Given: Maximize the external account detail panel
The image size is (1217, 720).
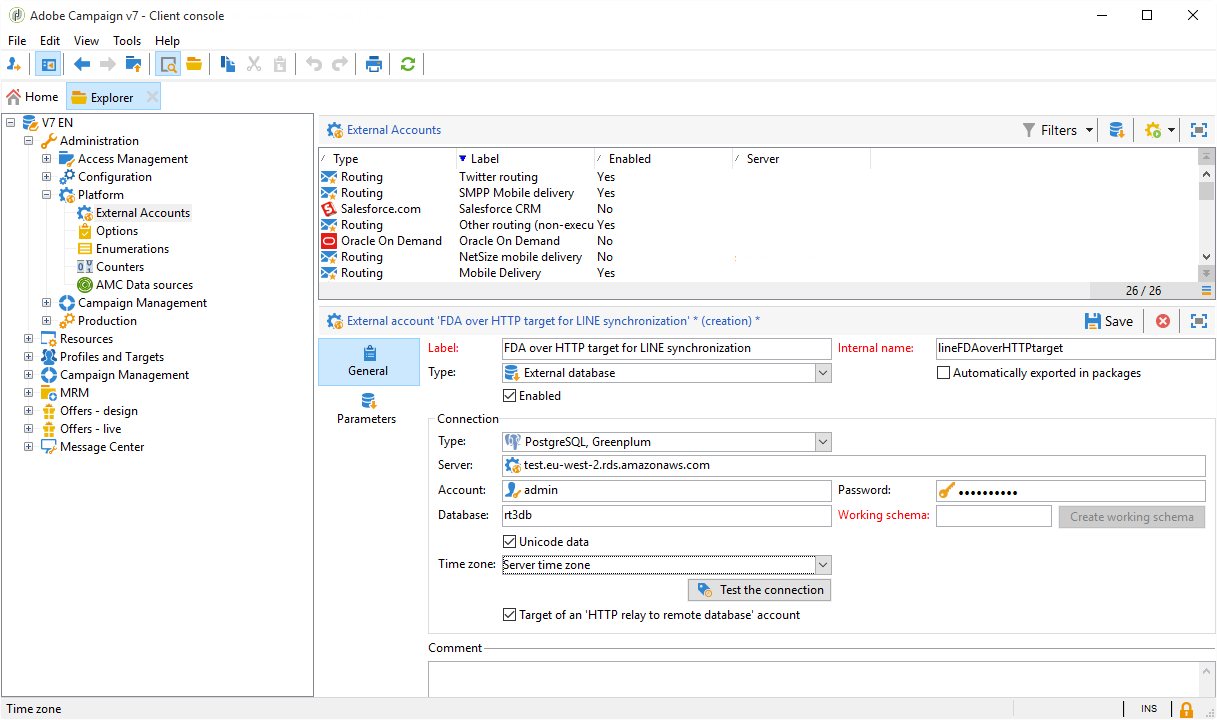Looking at the screenshot, I should (x=1198, y=321).
